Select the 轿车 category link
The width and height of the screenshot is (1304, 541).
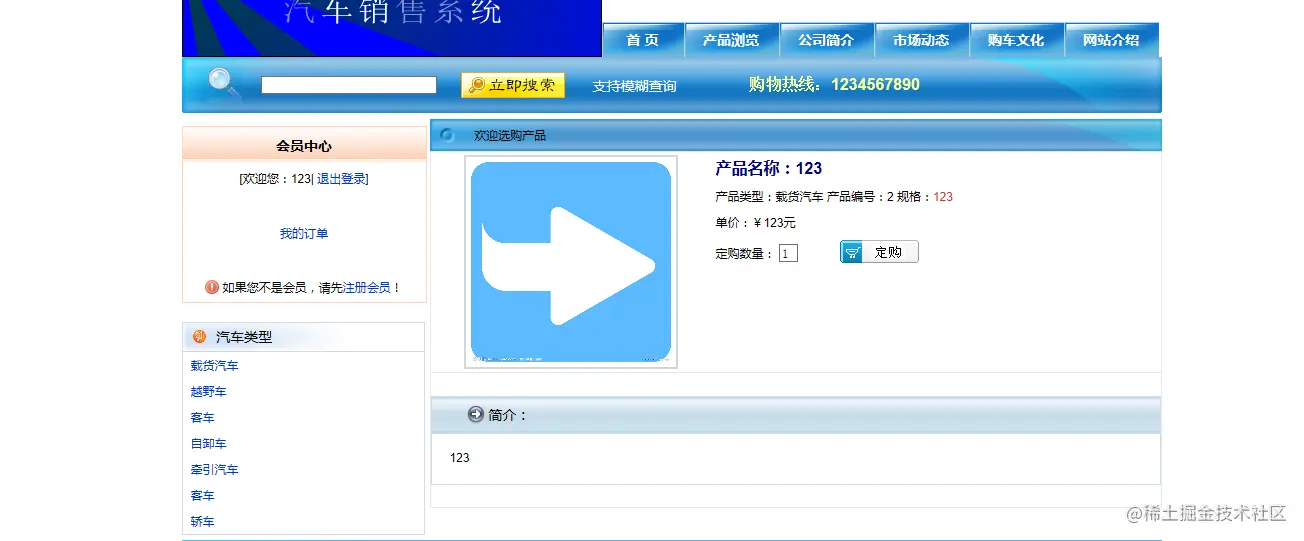tap(203, 522)
